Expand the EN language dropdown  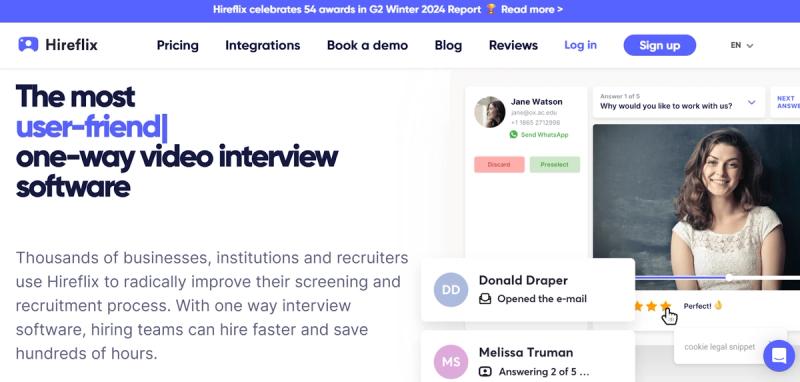click(742, 45)
